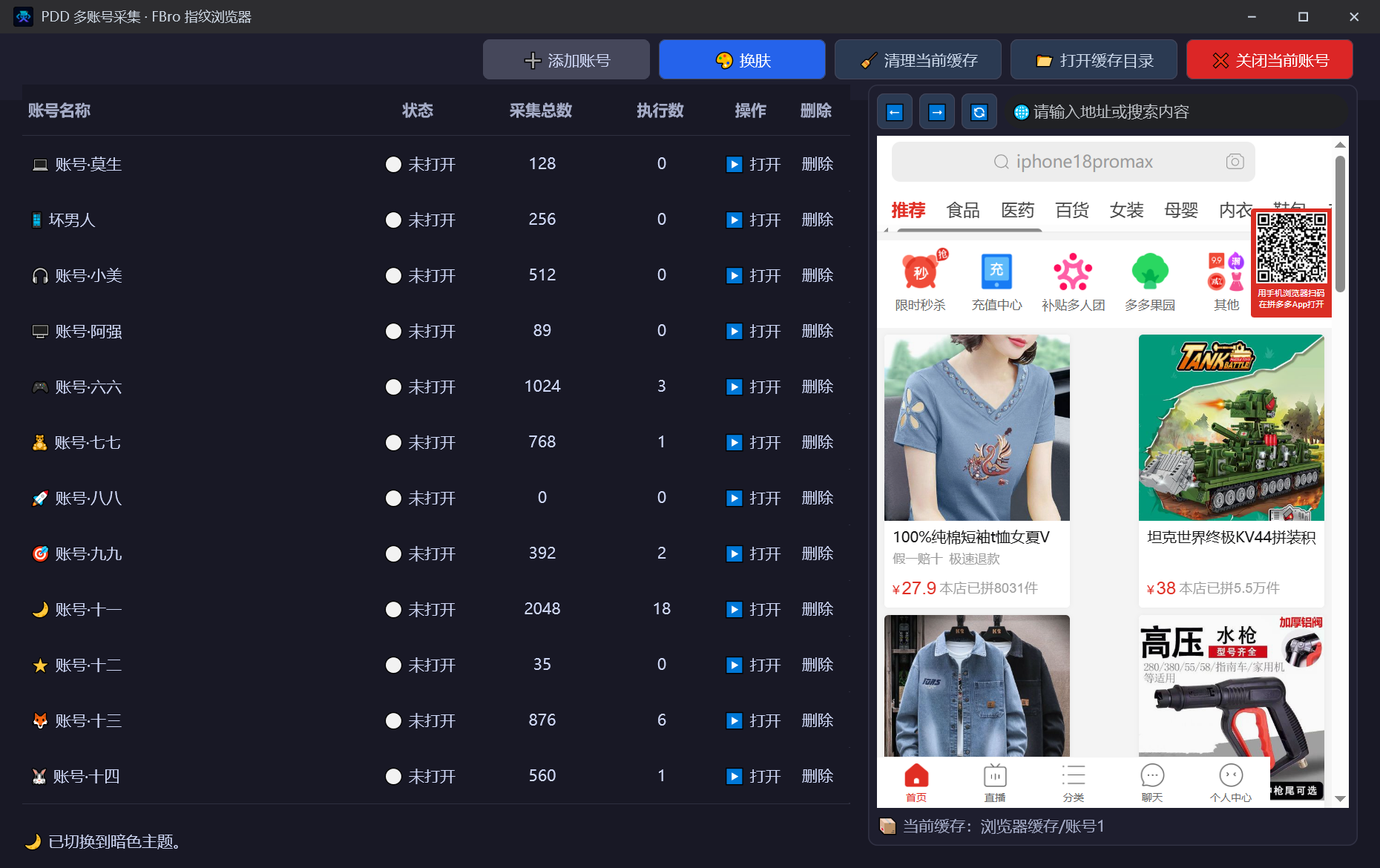The height and width of the screenshot is (868, 1380).
Task: Toggle status circle for 账号·小美
Action: 394,276
